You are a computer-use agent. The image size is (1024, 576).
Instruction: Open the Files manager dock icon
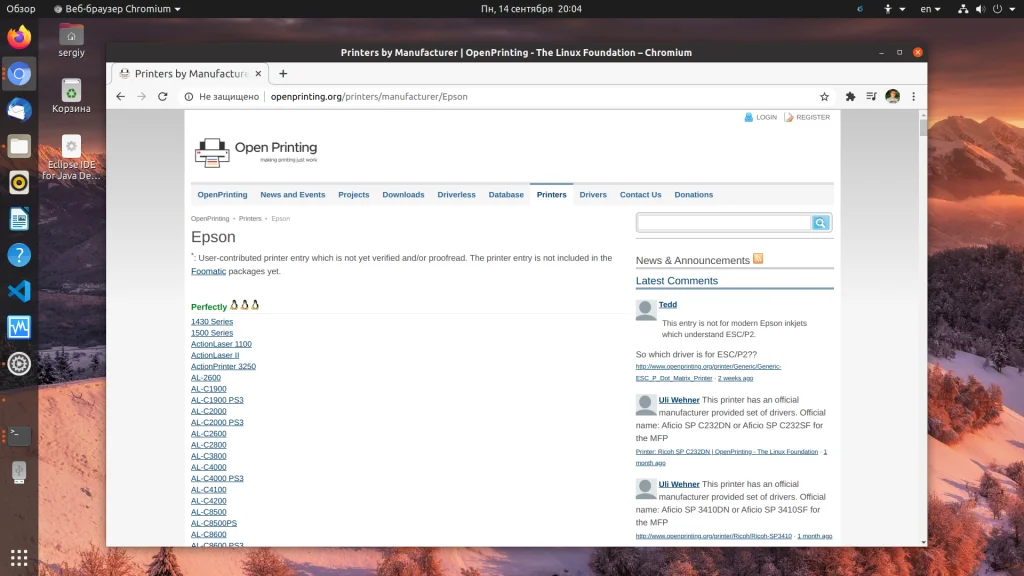coord(19,146)
